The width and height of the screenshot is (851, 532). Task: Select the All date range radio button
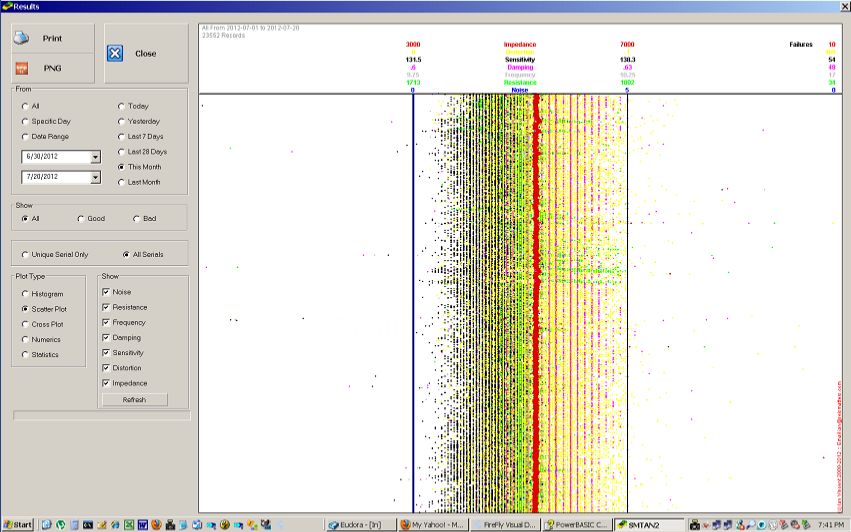[25, 106]
